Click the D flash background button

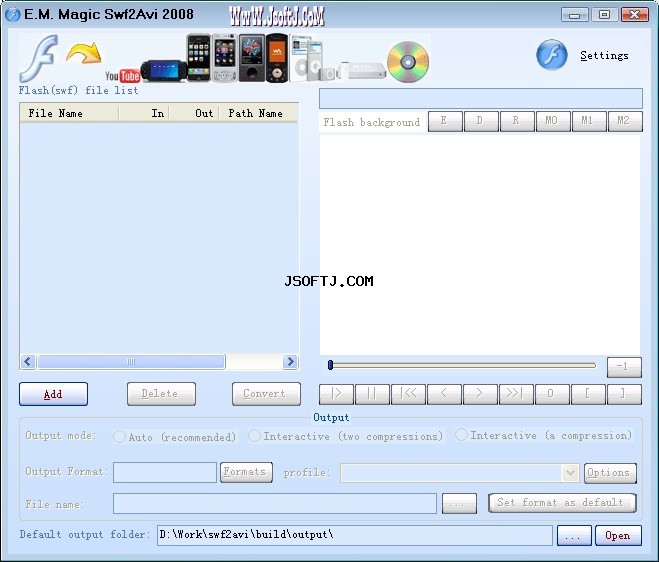(481, 121)
